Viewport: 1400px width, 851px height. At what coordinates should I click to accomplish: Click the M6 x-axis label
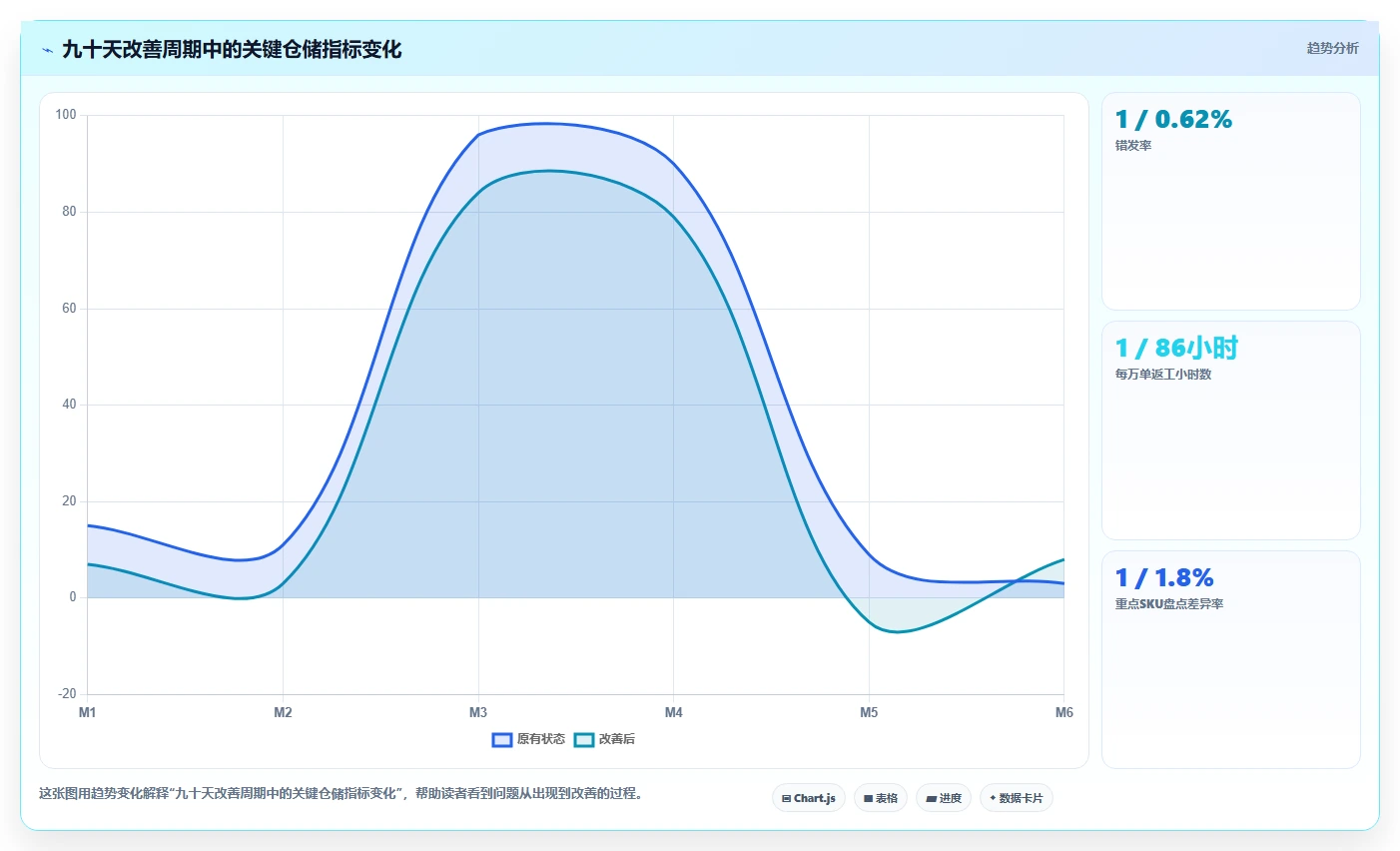1064,712
